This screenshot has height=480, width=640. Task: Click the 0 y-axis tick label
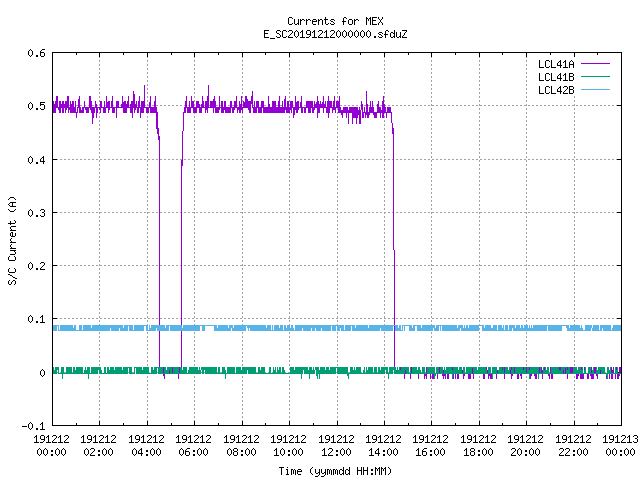[42, 373]
